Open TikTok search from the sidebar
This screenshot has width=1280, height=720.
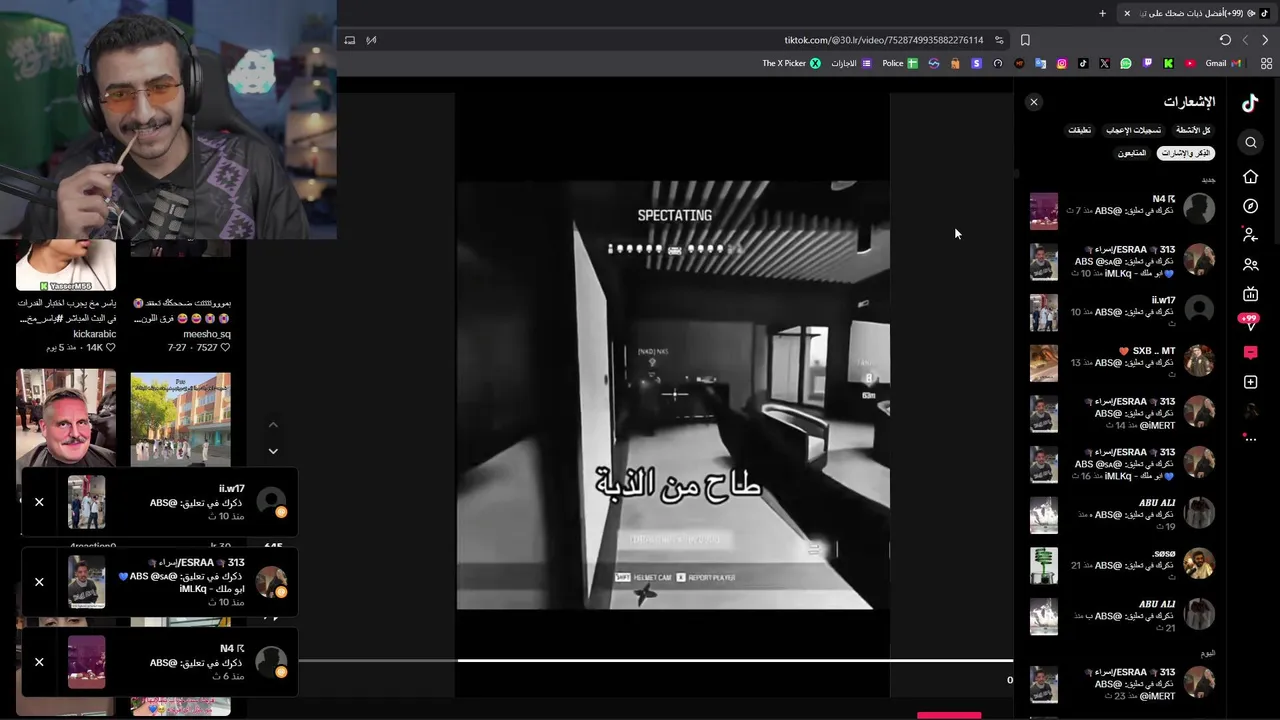point(1250,143)
